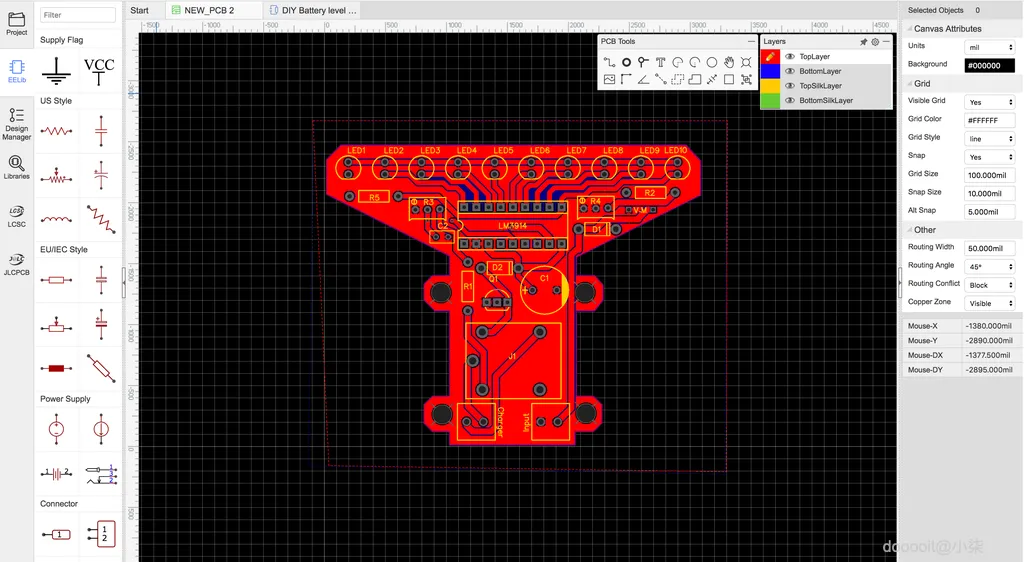Click the Background color #000000 swatch
The image size is (1024, 562).
click(989, 65)
